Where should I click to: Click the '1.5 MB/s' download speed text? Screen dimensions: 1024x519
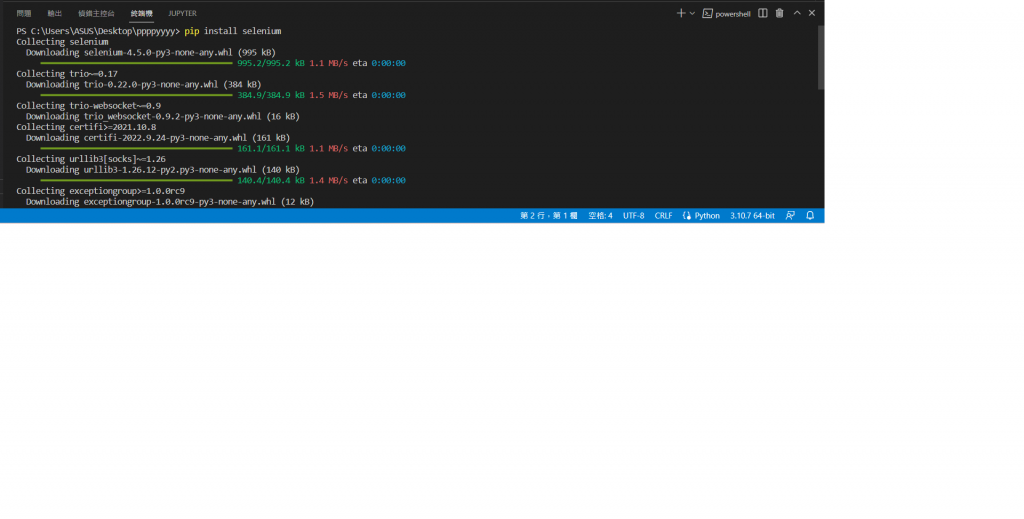(328, 95)
